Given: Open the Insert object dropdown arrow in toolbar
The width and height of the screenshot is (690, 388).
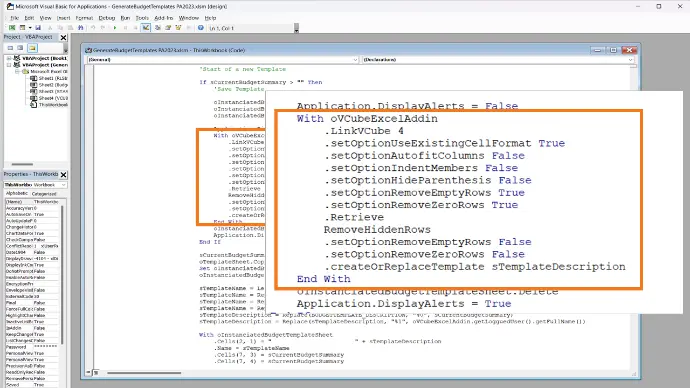Looking at the screenshot, I should pyautogui.click(x=29, y=28).
